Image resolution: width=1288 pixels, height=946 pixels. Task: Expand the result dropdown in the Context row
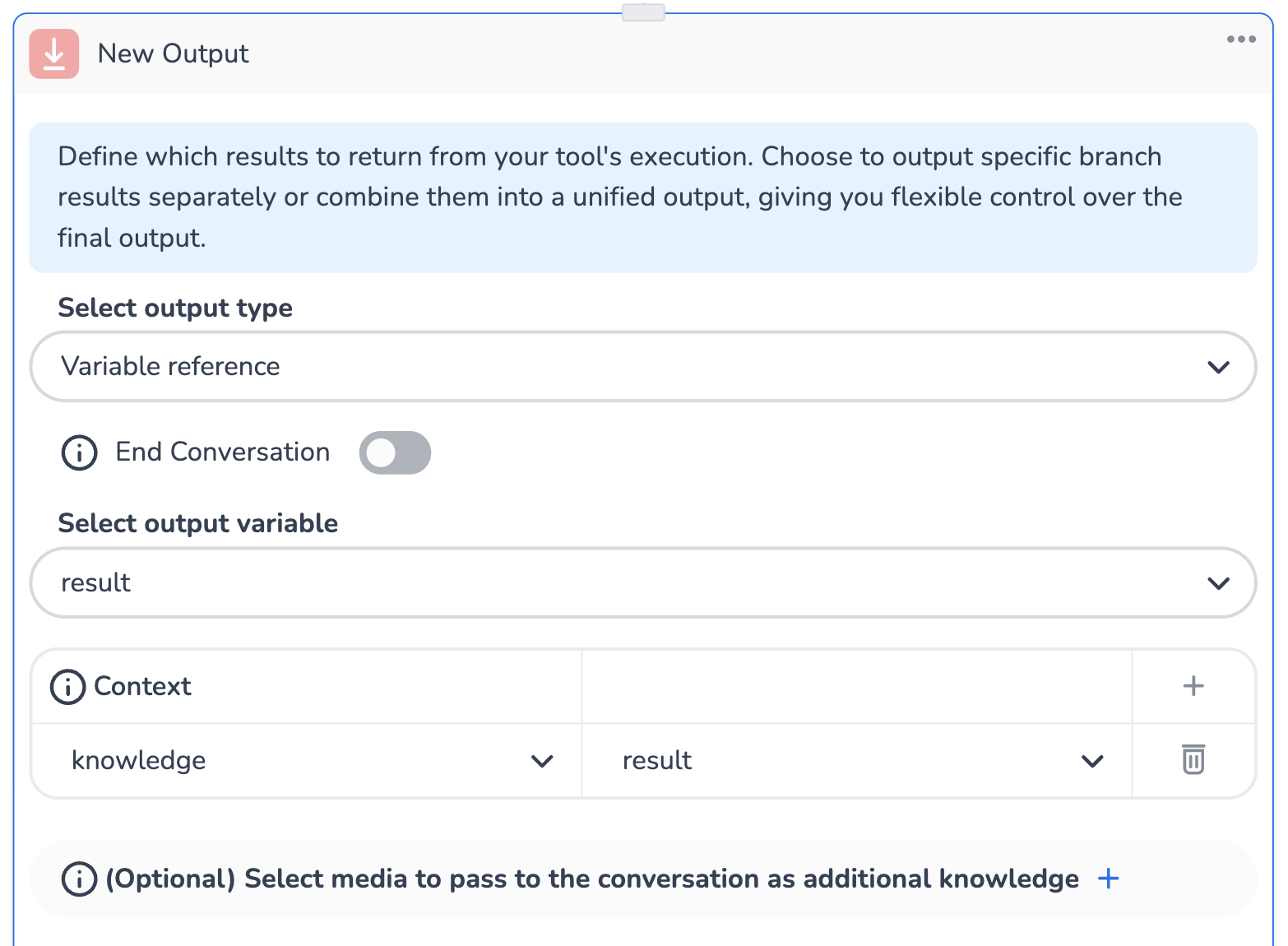pos(855,760)
